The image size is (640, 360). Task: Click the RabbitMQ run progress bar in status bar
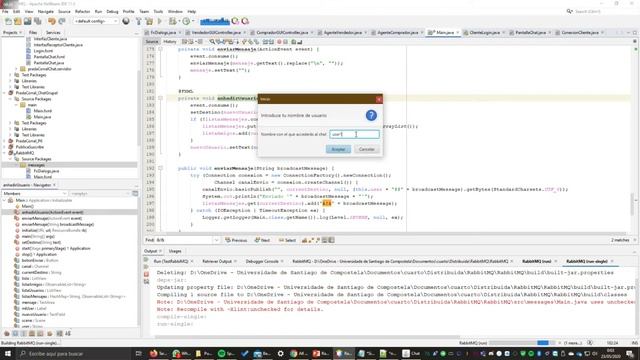coord(521,343)
